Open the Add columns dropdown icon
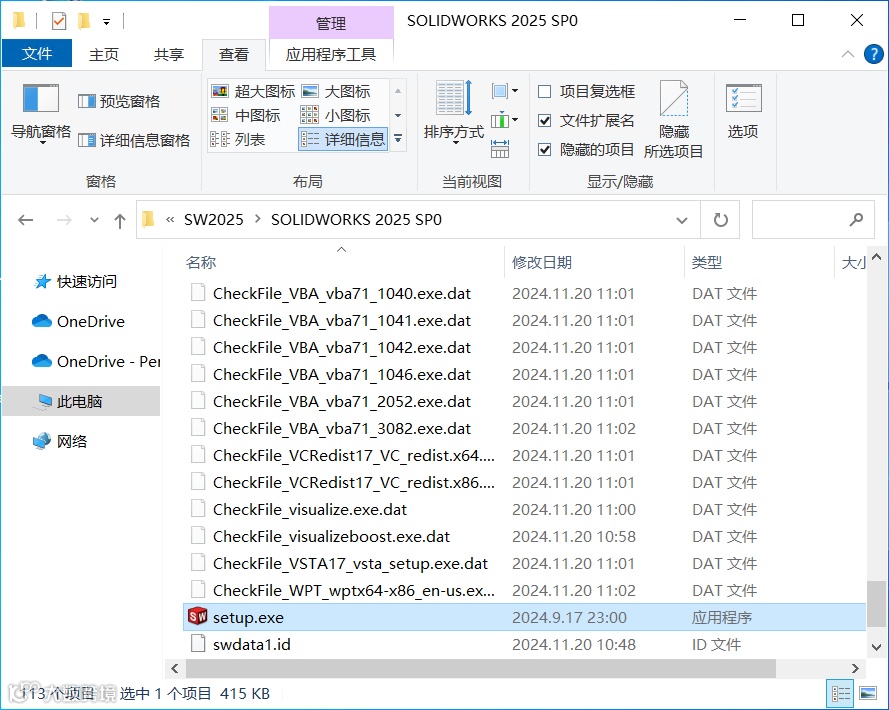 [505, 120]
